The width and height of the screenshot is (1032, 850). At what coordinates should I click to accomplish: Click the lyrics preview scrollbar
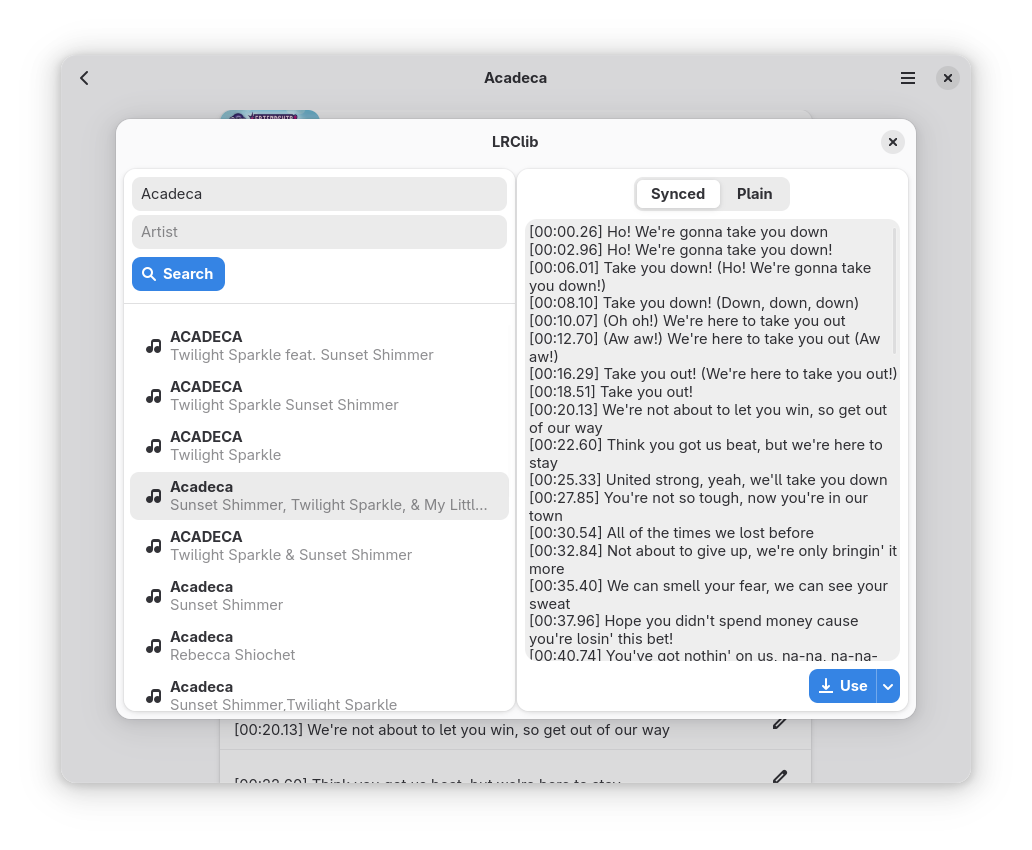[x=894, y=290]
